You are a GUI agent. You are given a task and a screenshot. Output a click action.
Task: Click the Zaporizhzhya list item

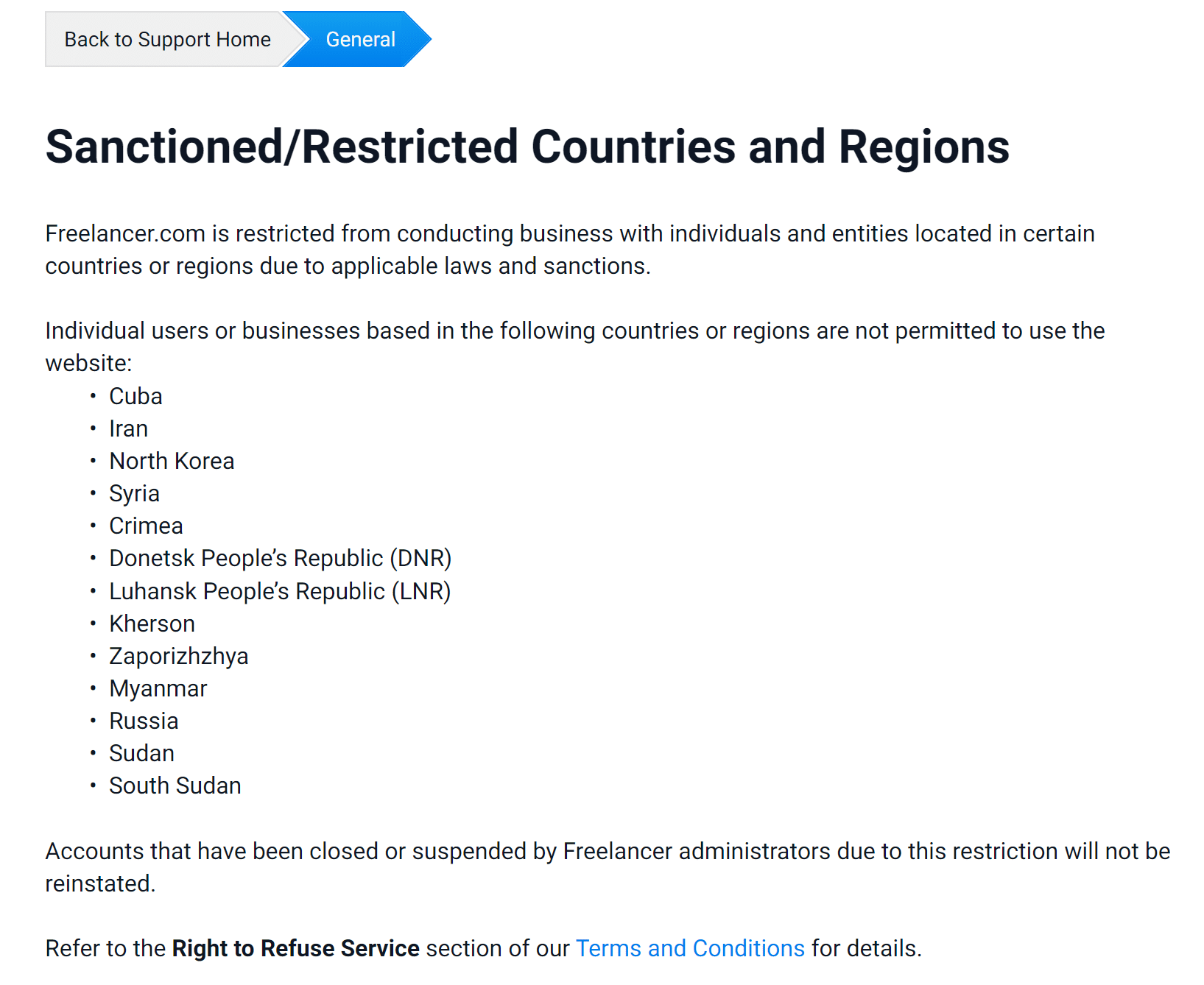click(x=178, y=656)
